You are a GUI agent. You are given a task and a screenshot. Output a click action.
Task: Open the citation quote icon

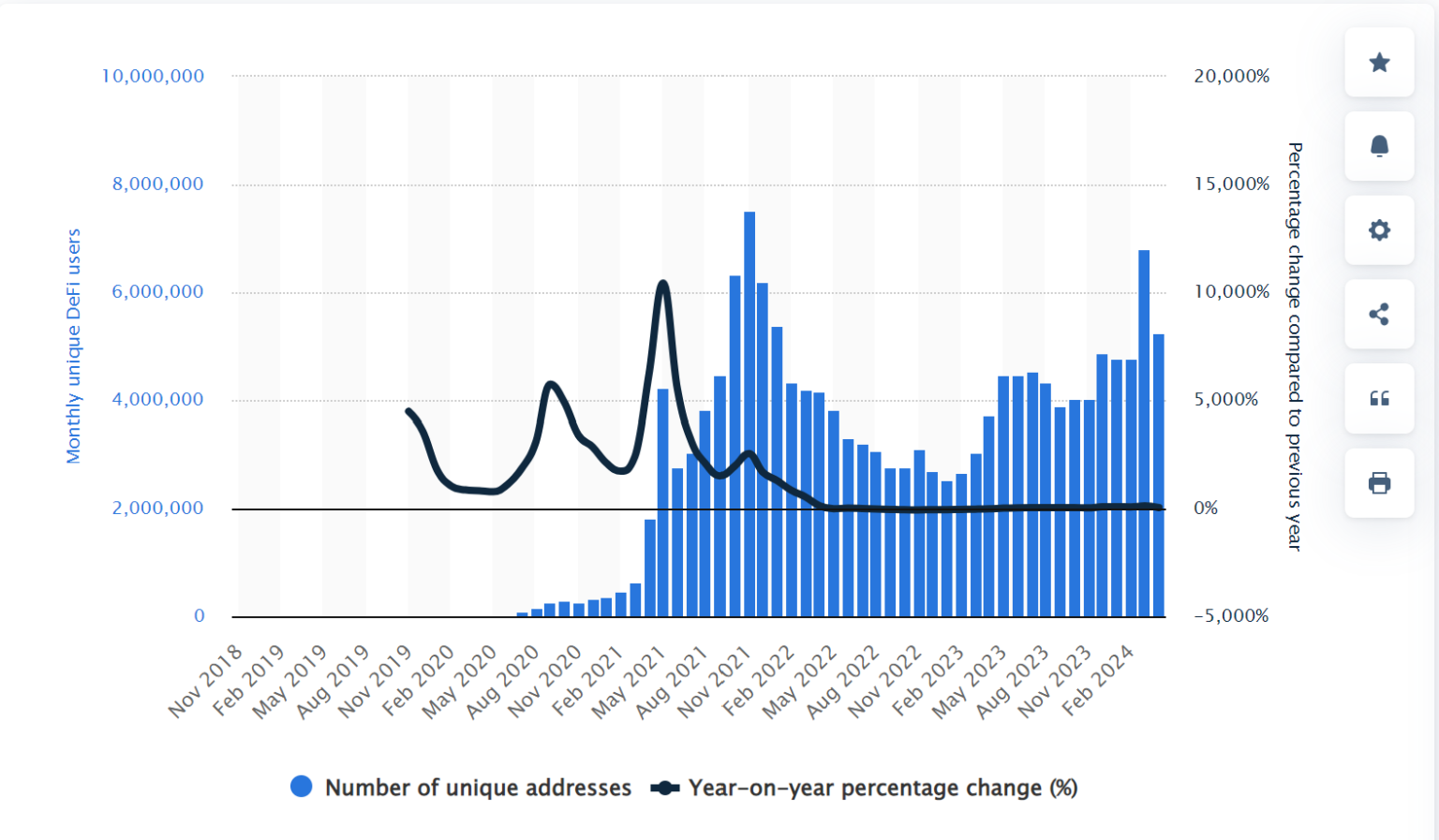[x=1378, y=399]
